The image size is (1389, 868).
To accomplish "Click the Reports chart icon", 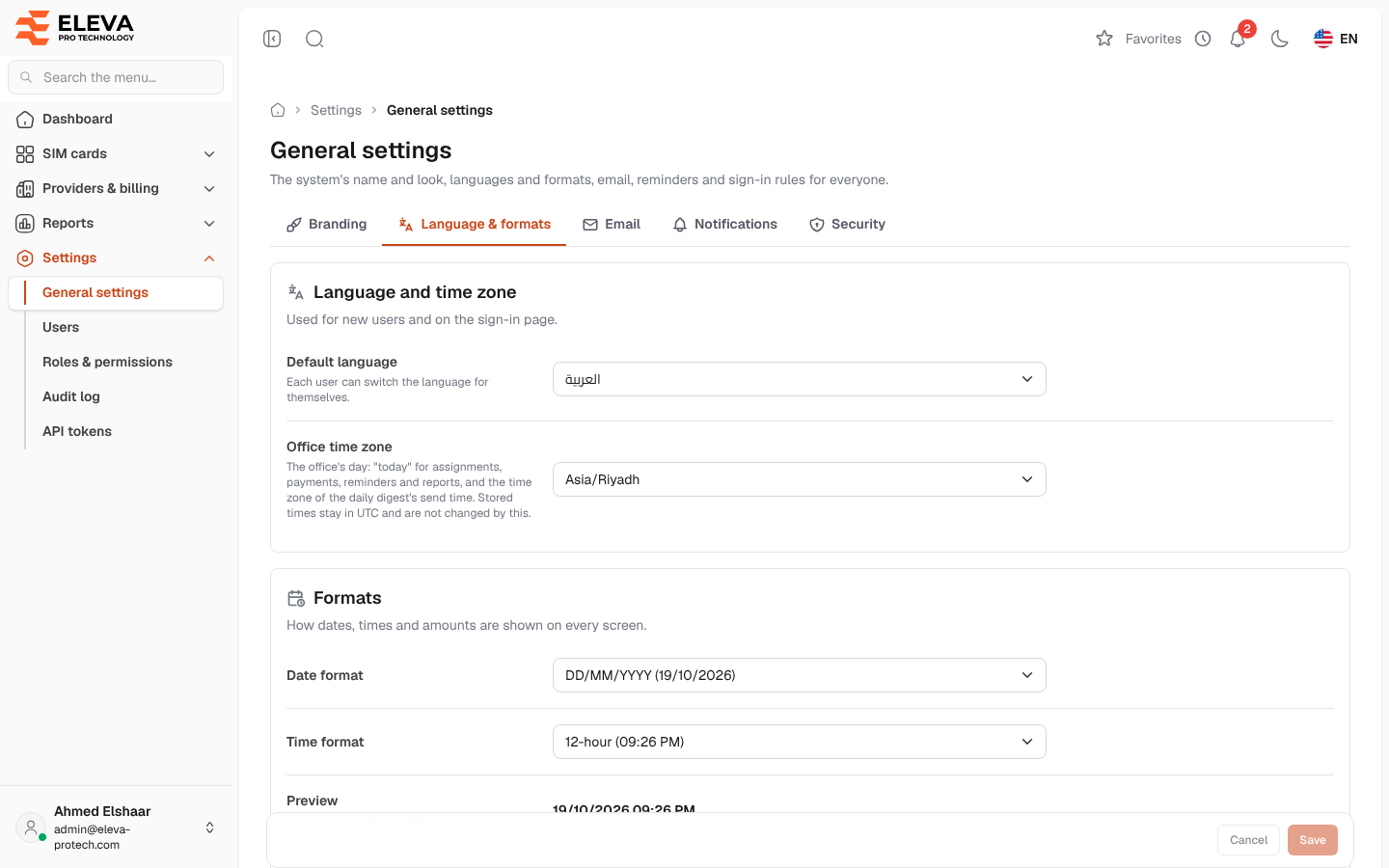I will coord(25,224).
